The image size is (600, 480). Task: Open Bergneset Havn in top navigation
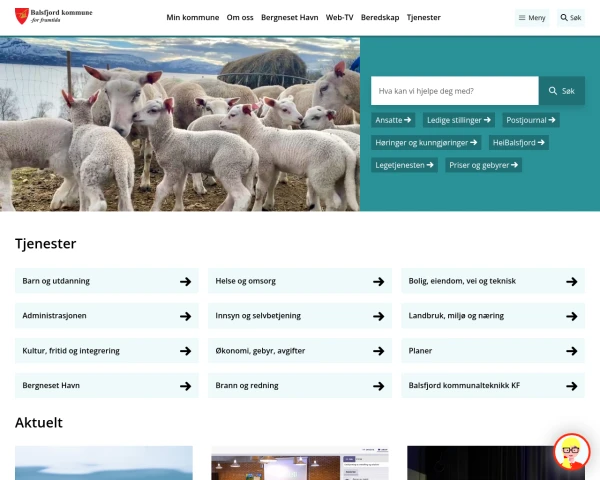289,18
